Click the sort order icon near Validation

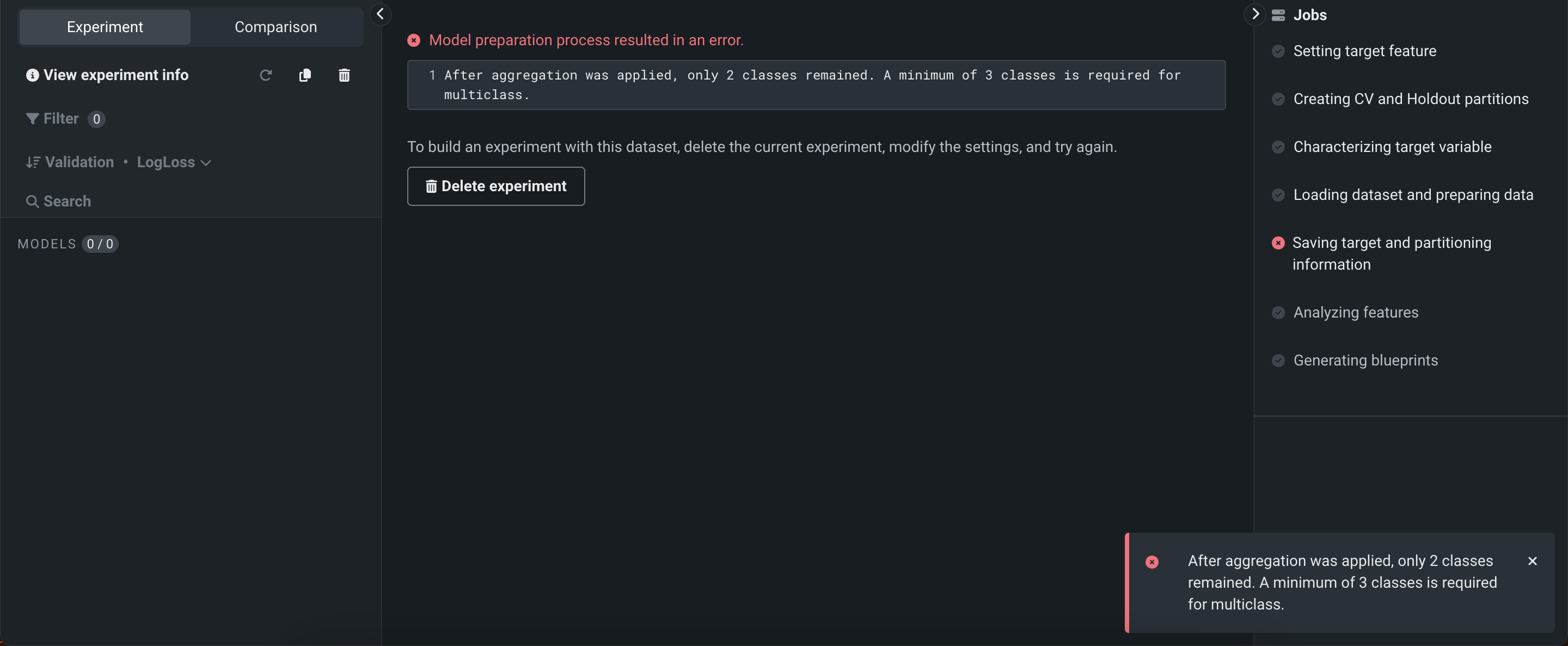[33, 162]
